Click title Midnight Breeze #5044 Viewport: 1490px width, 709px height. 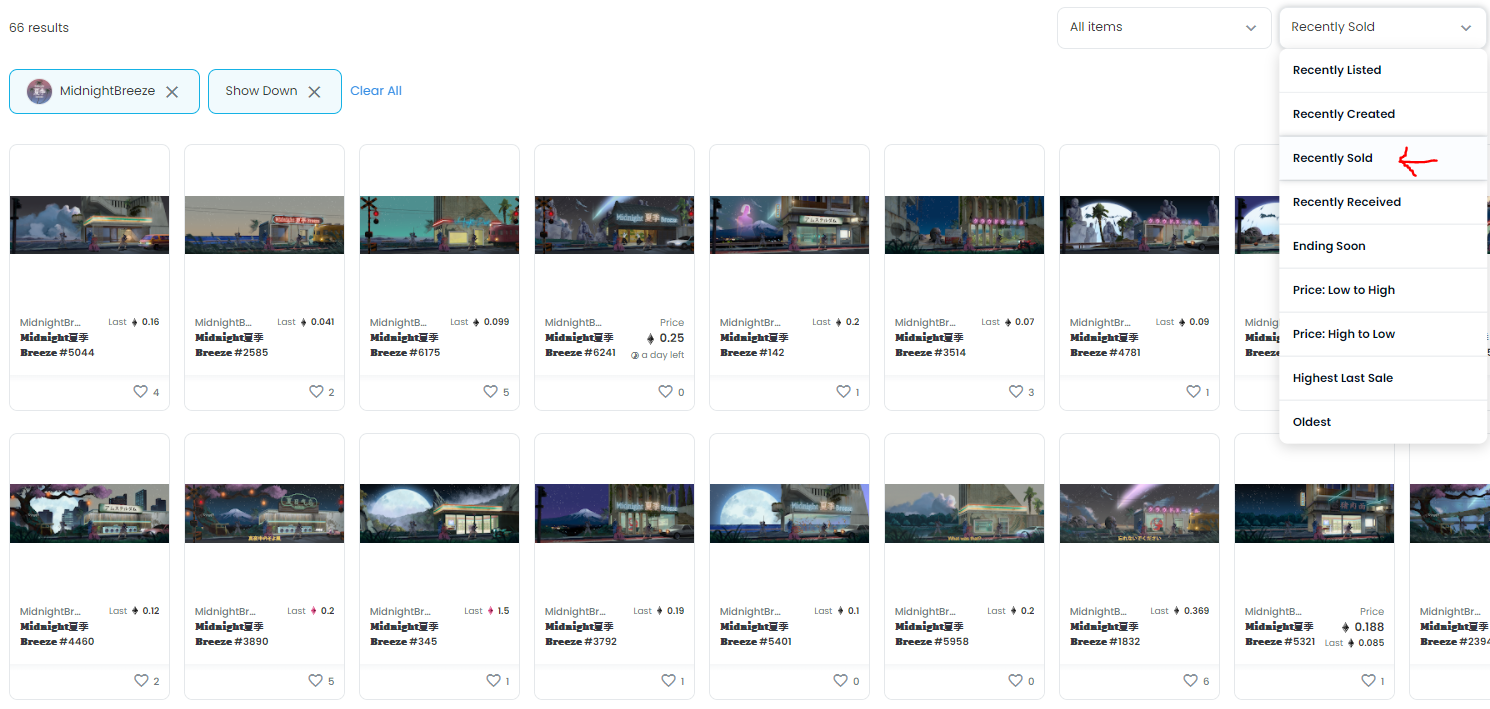point(57,345)
